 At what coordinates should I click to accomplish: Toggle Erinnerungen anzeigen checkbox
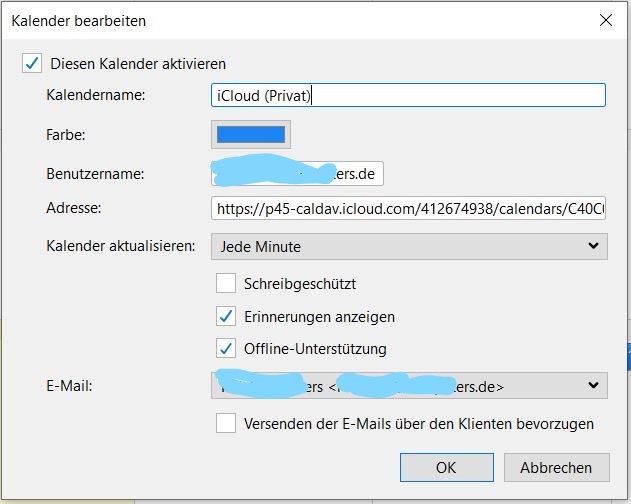click(x=226, y=316)
